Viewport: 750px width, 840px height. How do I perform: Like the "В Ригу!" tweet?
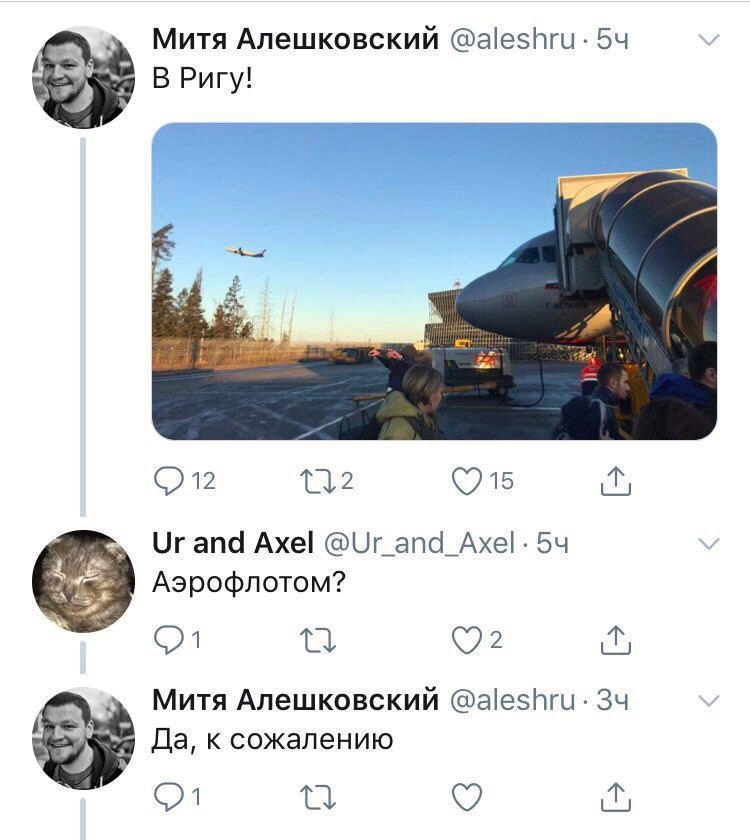tap(467, 481)
